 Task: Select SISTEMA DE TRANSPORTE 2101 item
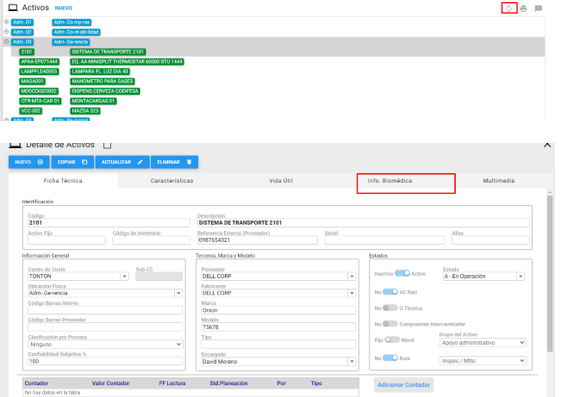tap(108, 52)
